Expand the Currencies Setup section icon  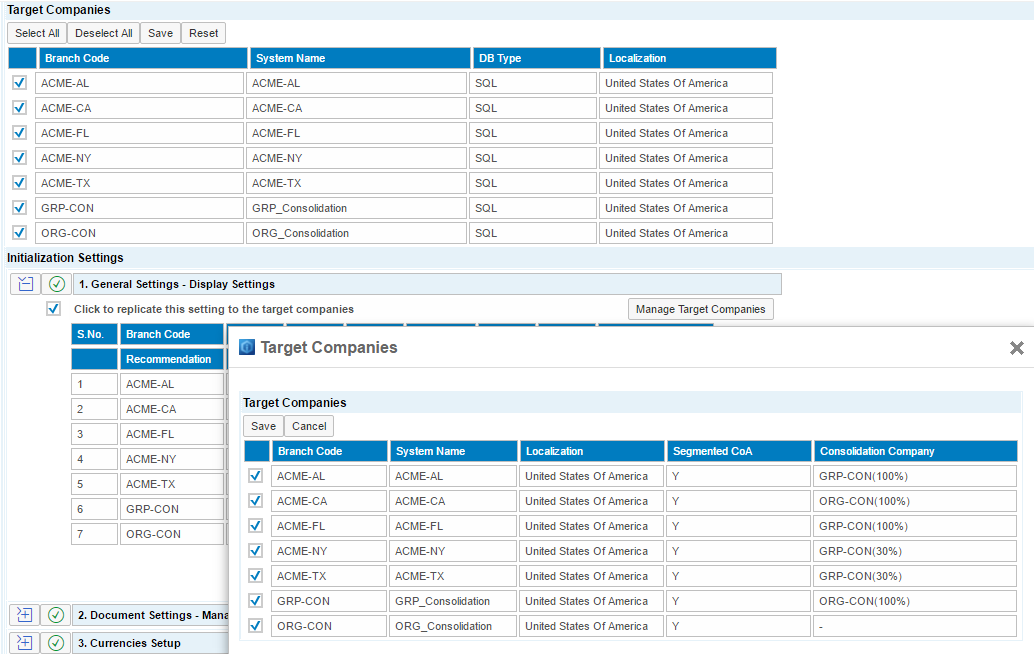click(25, 643)
